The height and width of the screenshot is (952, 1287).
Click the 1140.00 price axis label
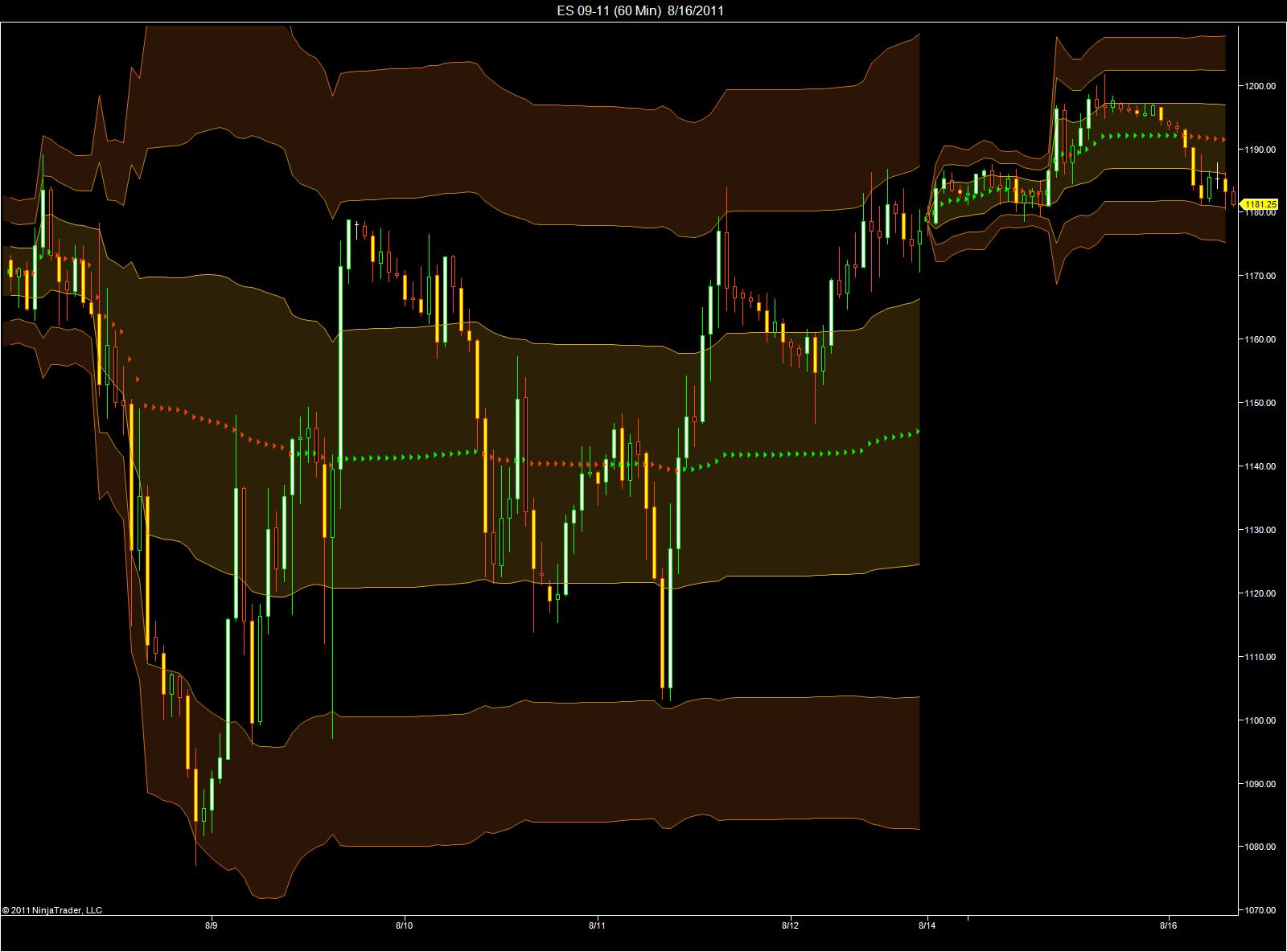point(1262,467)
